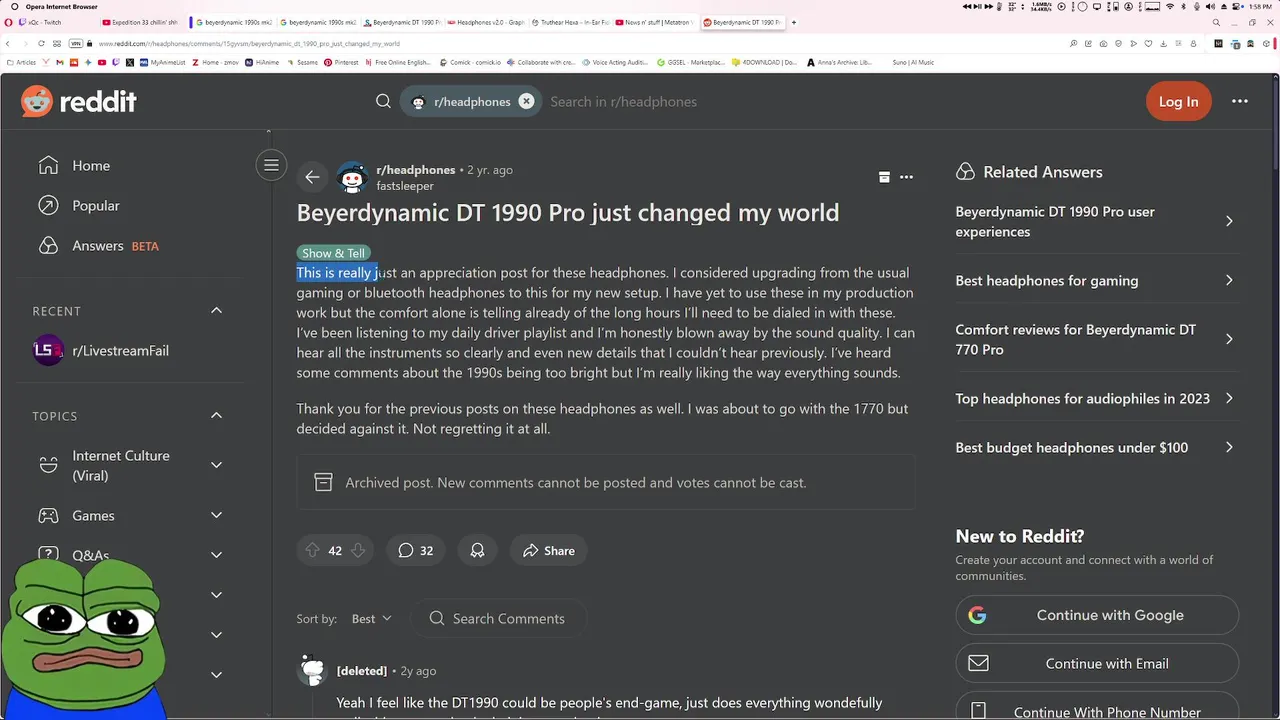
Task: Click the r/headphones community avatar on the post
Action: point(352,177)
